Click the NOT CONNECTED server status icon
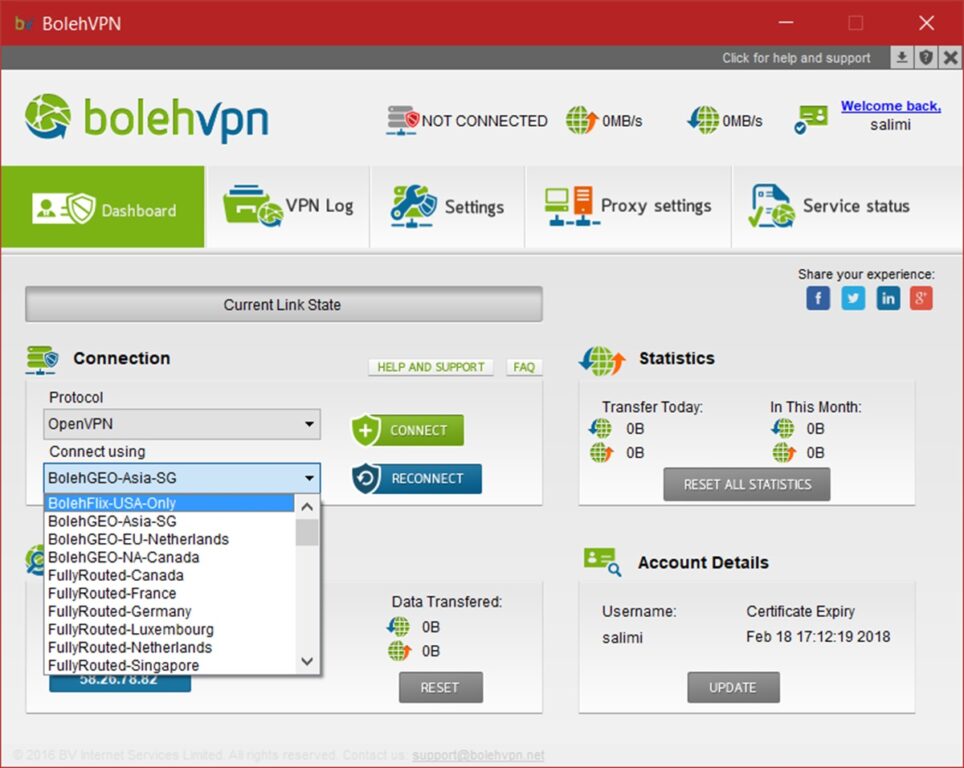The image size is (964, 768). coord(402,120)
